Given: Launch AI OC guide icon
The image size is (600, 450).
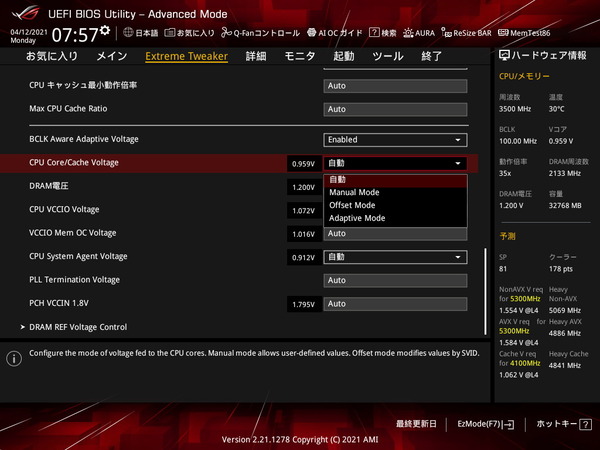Looking at the screenshot, I should (x=311, y=33).
